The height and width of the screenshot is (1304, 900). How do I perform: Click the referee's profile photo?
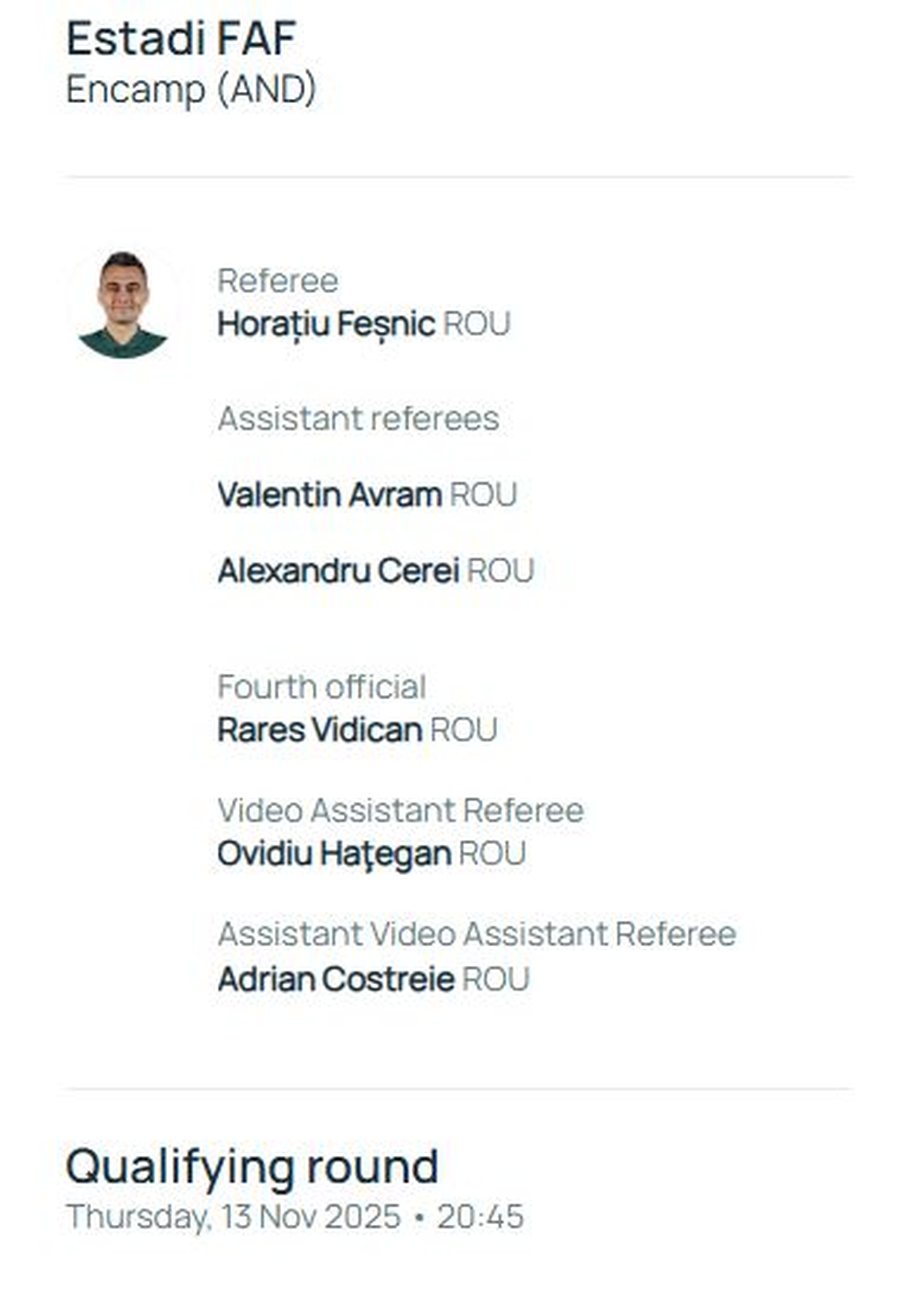(123, 304)
